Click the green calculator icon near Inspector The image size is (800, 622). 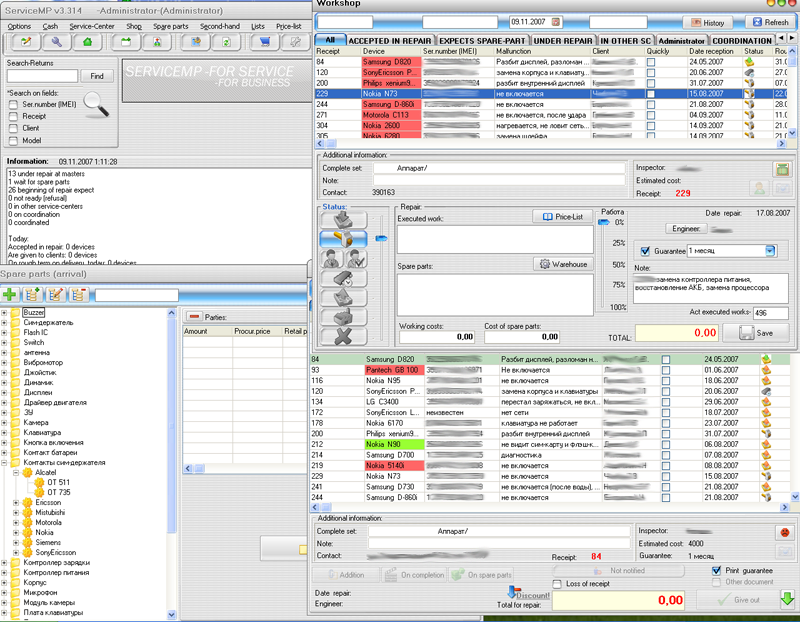coord(780,170)
